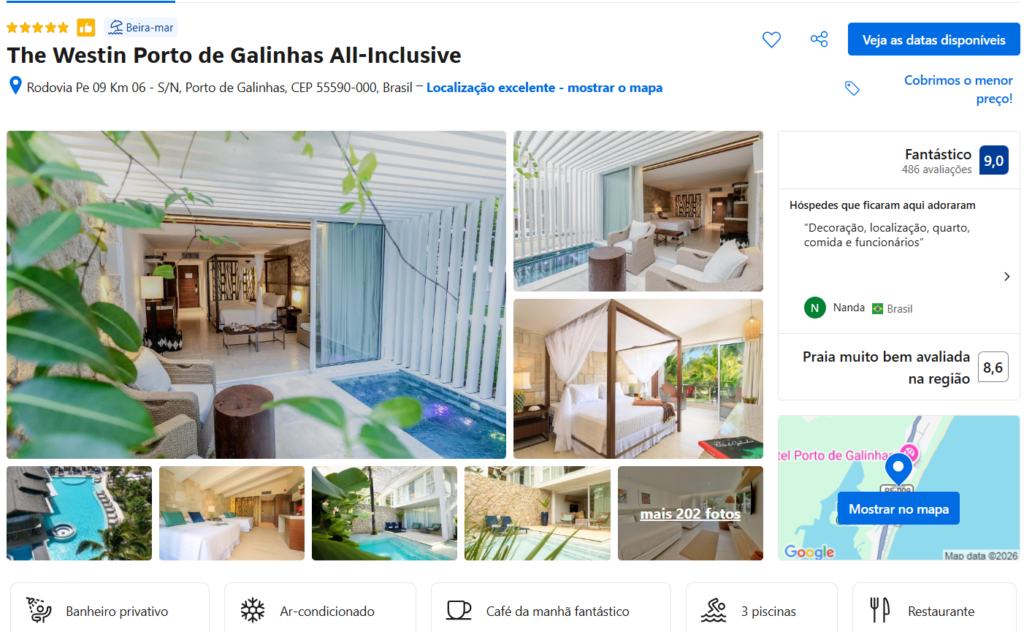Open the aerial pool view thumbnail
1024x632 pixels.
tap(79, 513)
